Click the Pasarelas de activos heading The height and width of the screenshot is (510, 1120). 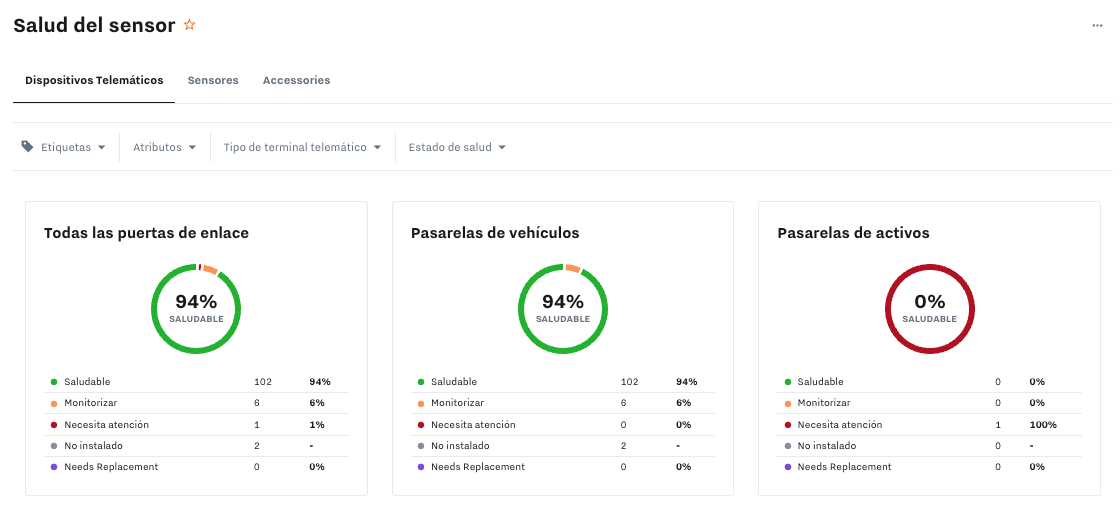[853, 233]
